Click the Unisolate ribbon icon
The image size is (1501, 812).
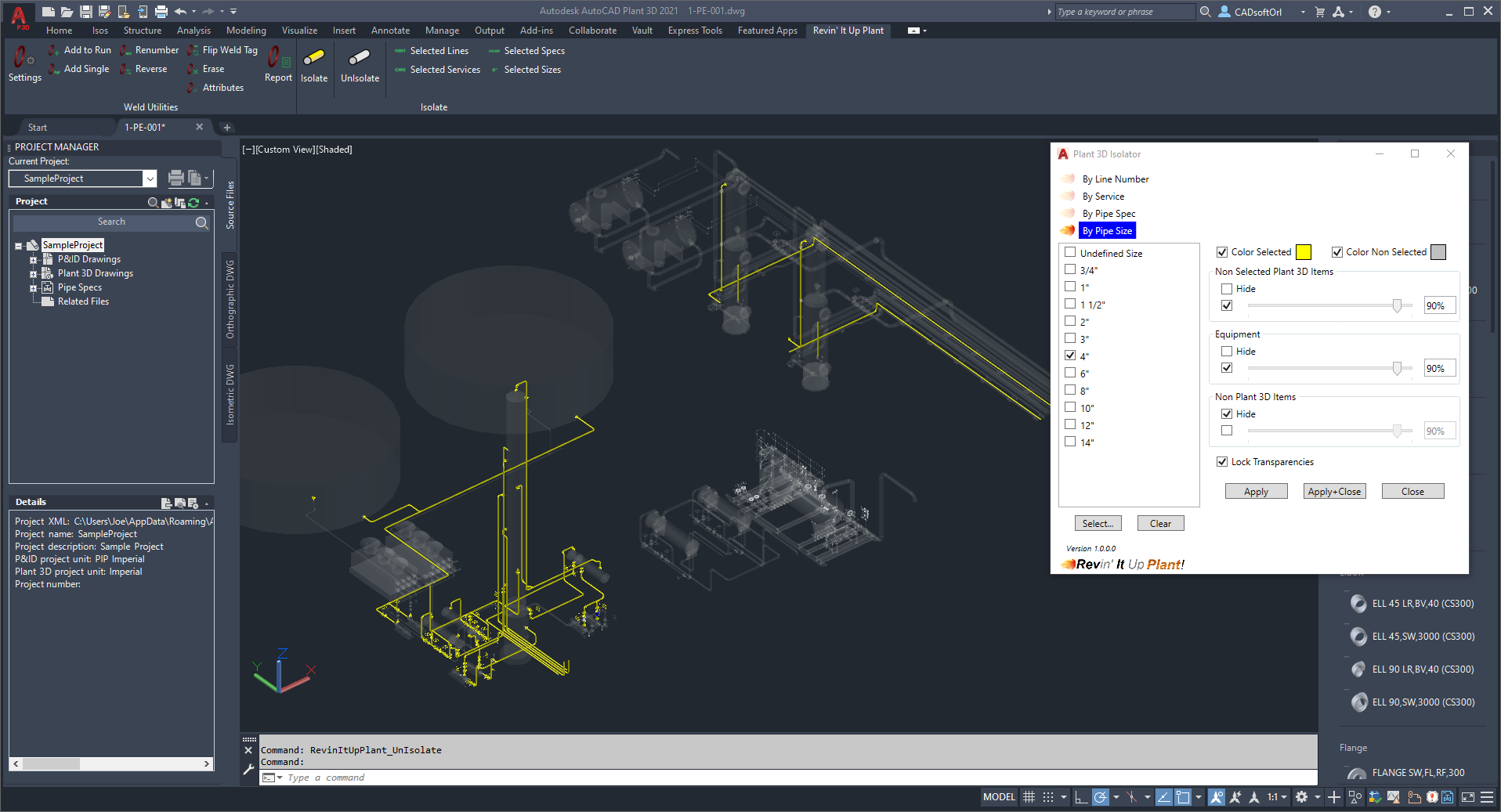tap(360, 59)
